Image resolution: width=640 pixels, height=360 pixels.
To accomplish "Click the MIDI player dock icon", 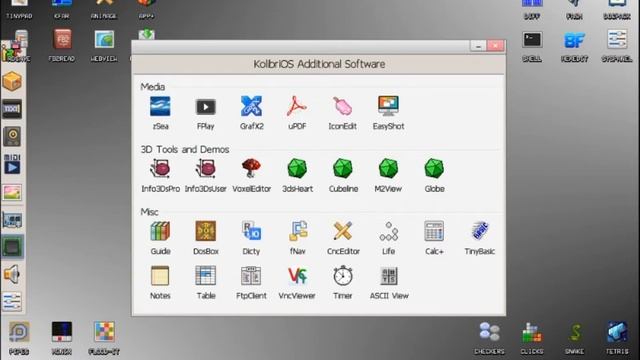I will pos(12,164).
